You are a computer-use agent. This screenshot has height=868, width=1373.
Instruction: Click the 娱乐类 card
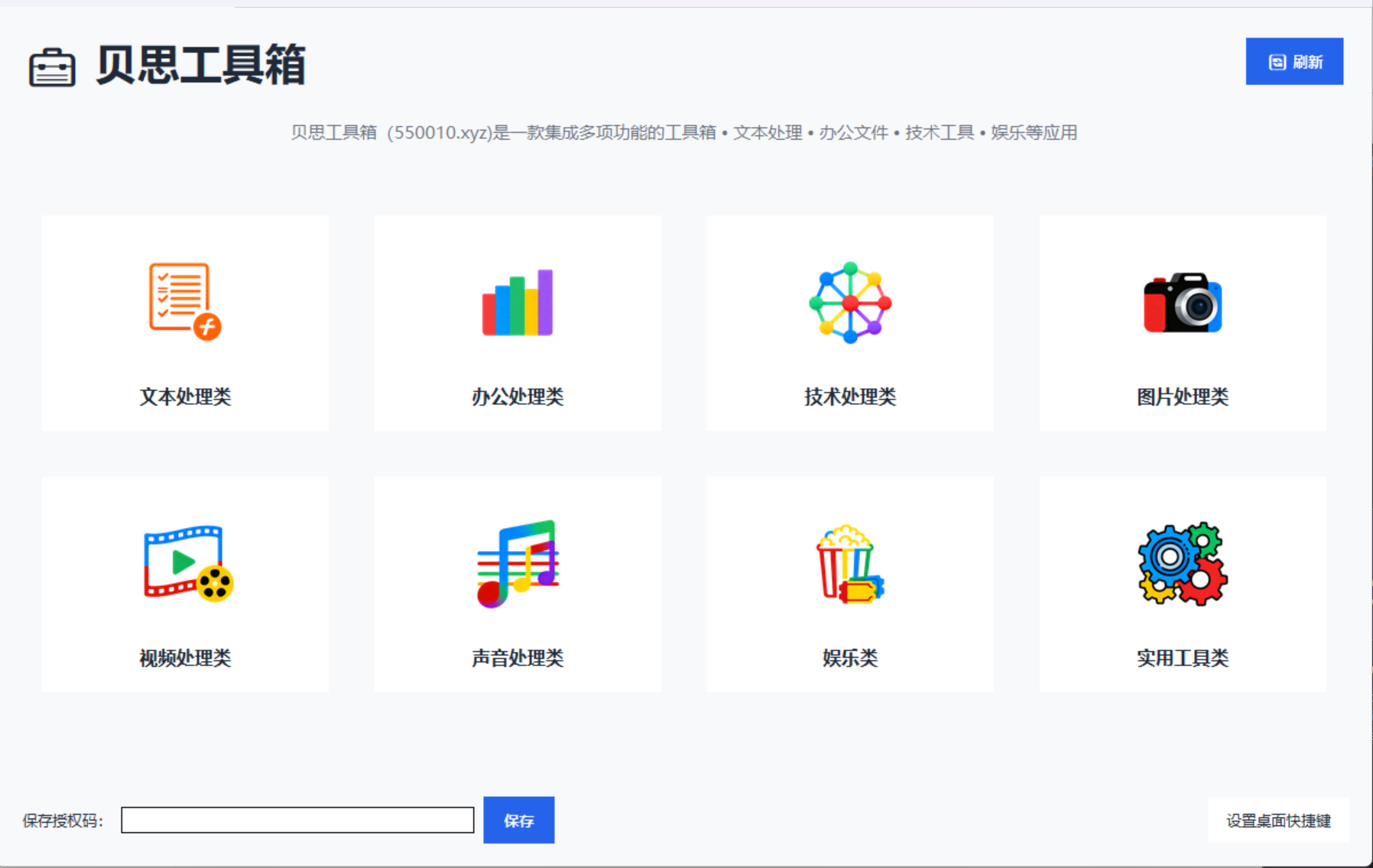pyautogui.click(x=850, y=584)
